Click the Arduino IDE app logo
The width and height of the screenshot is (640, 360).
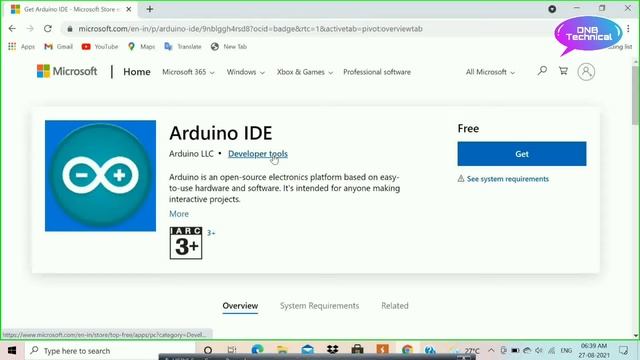click(100, 176)
